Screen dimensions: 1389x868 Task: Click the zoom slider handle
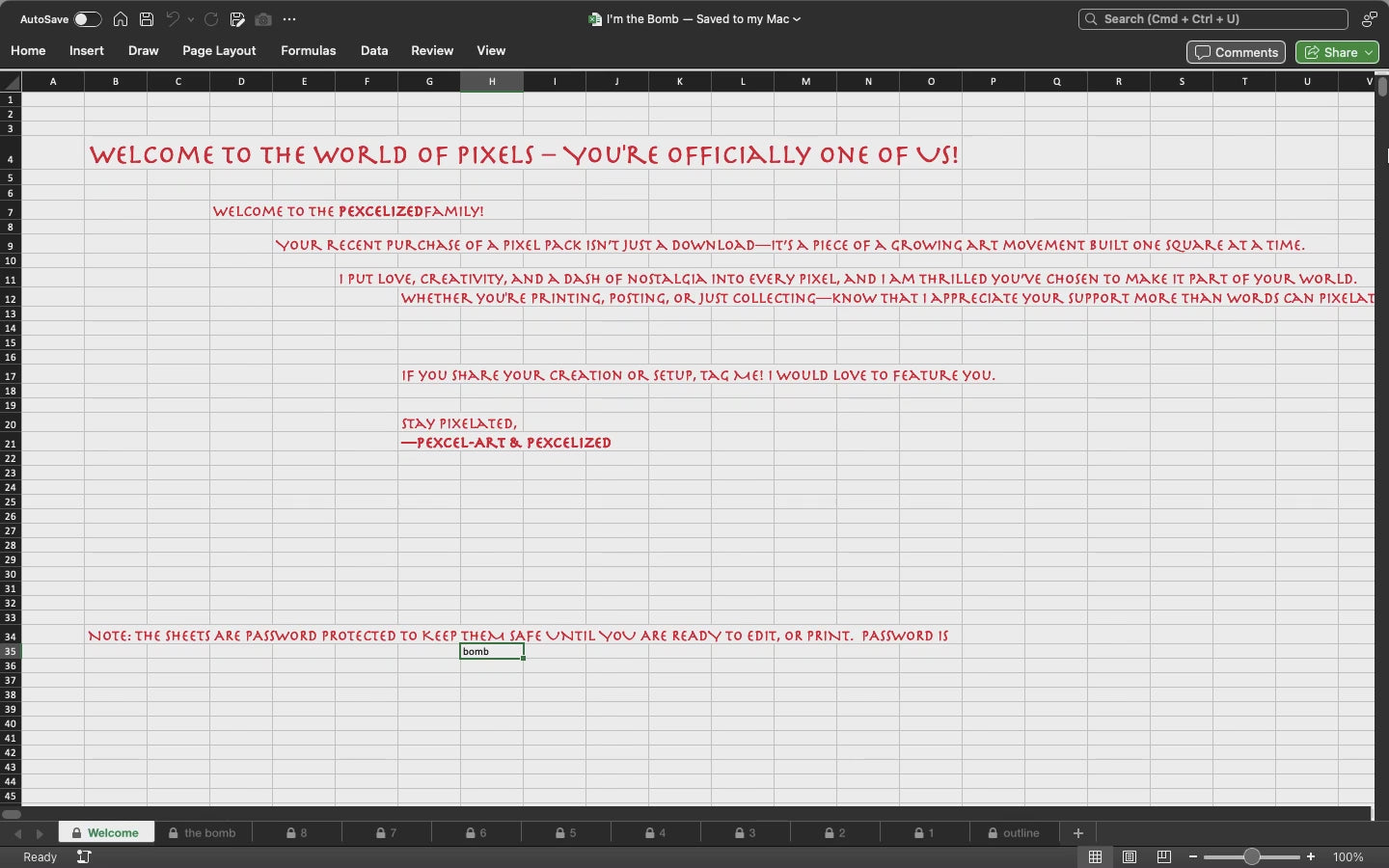[1251, 856]
